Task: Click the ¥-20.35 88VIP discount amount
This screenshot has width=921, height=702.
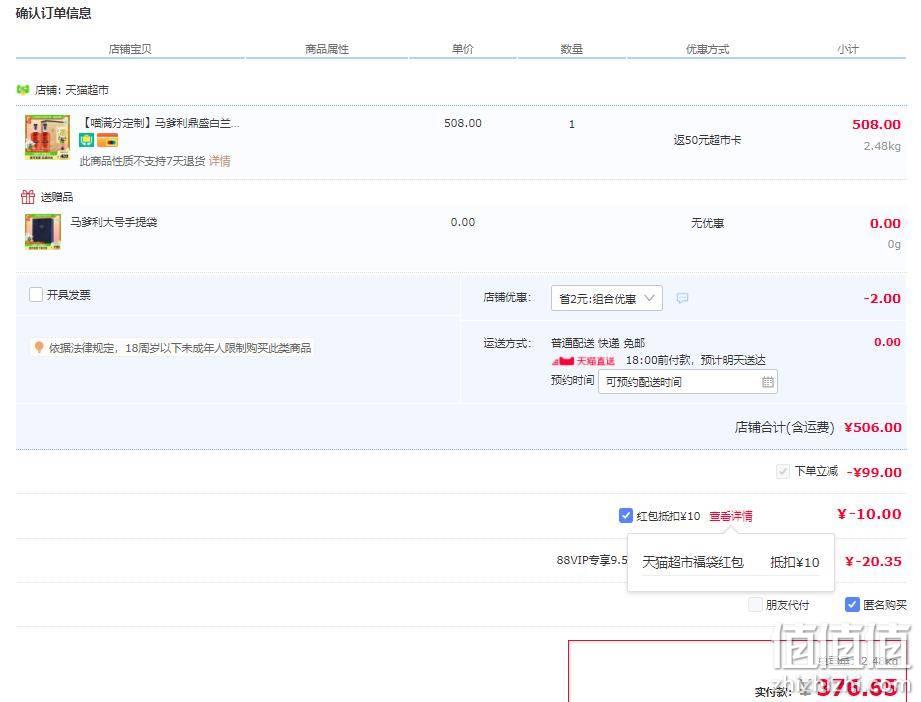Action: coord(873,562)
